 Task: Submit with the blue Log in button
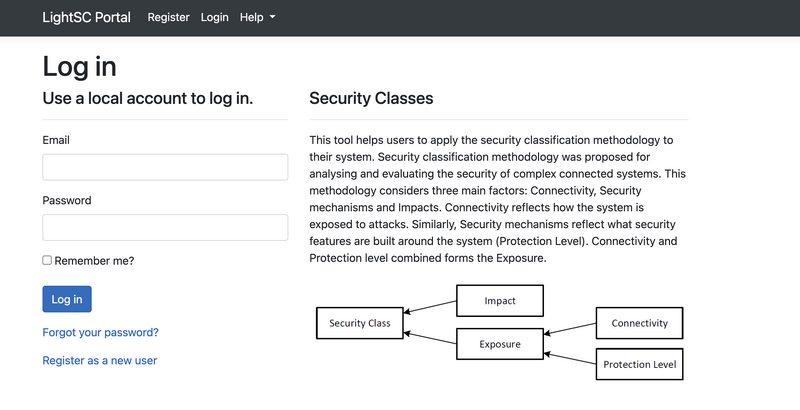67,299
